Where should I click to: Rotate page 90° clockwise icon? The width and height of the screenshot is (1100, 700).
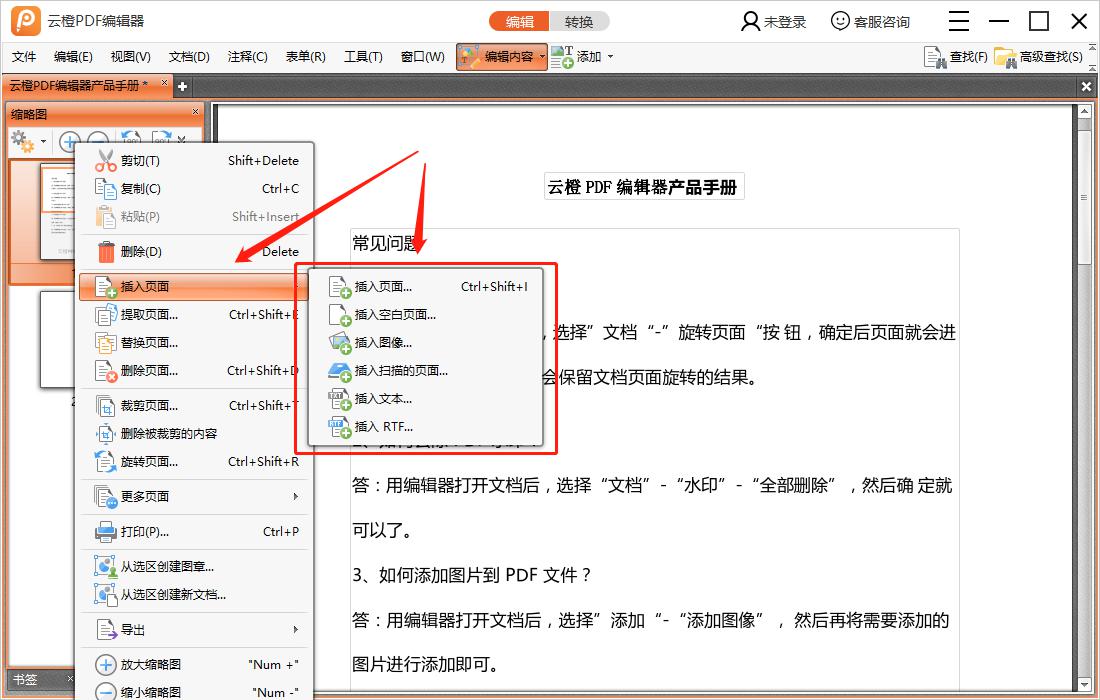pyautogui.click(x=162, y=137)
